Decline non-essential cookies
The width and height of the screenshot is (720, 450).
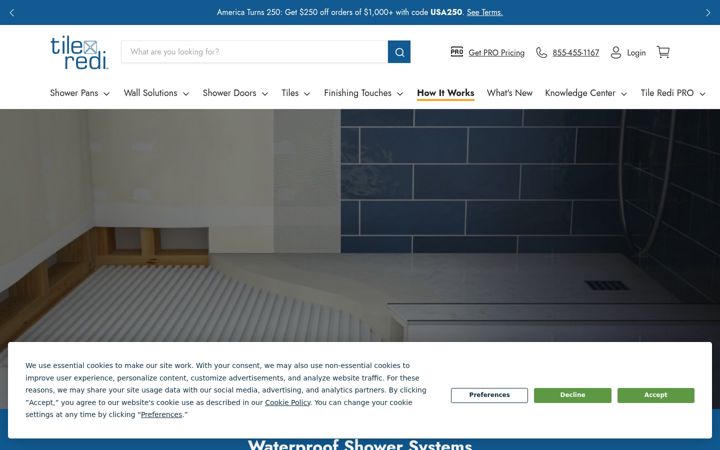pyautogui.click(x=573, y=395)
